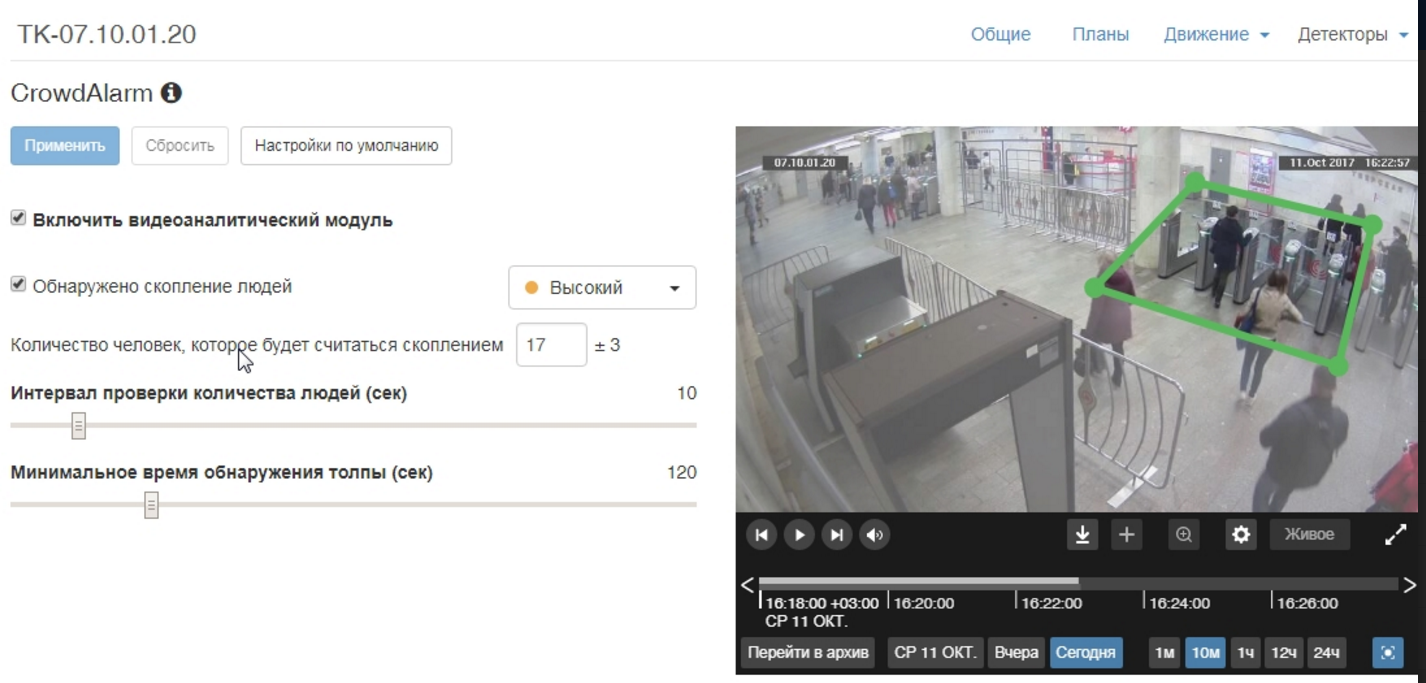Select the СР 11 ОКТ. date button
1426x683 pixels.
pyautogui.click(x=935, y=653)
